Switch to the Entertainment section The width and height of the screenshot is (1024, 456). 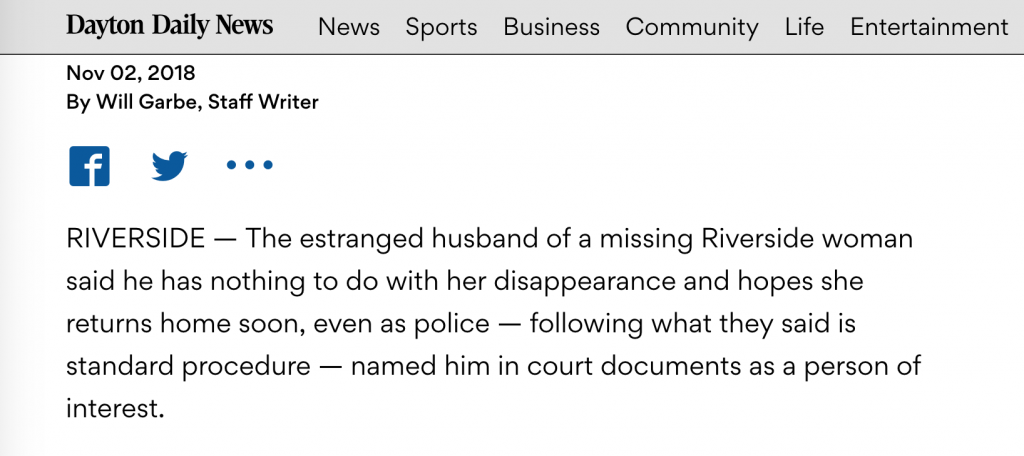pyautogui.click(x=929, y=27)
